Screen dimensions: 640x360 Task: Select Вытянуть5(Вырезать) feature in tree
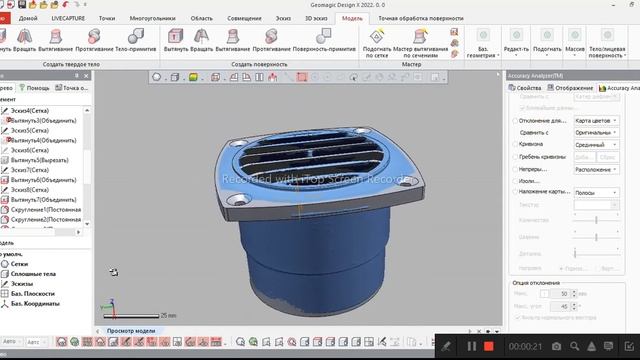39,160
